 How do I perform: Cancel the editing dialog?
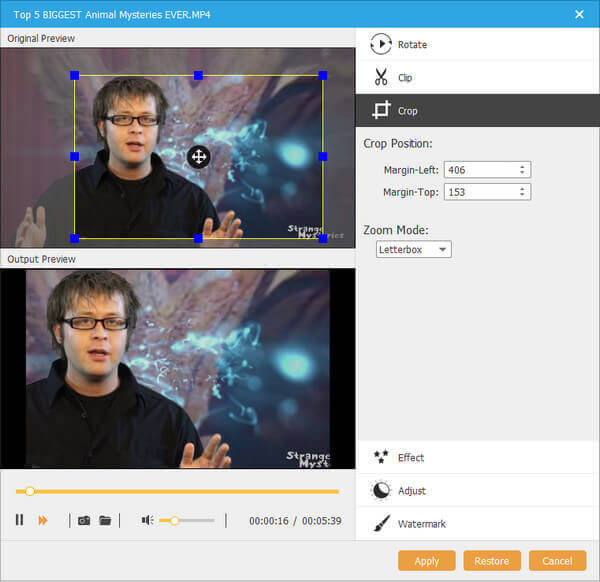coord(557,561)
